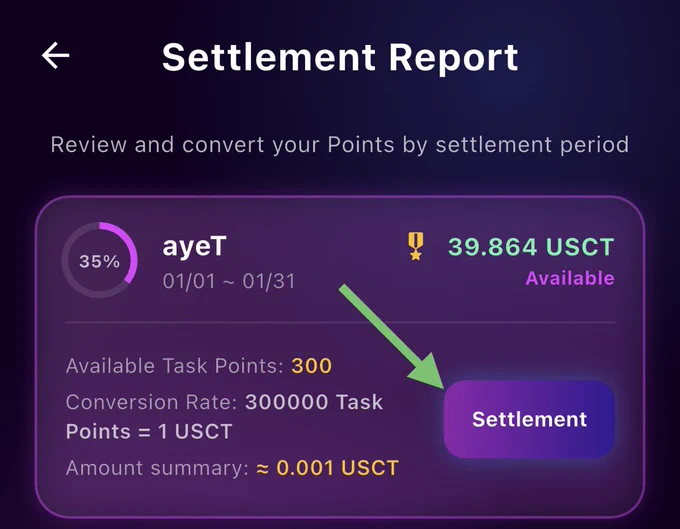Screen dimensions: 680x529
Task: Go back using the left arrow icon
Action: click(56, 56)
